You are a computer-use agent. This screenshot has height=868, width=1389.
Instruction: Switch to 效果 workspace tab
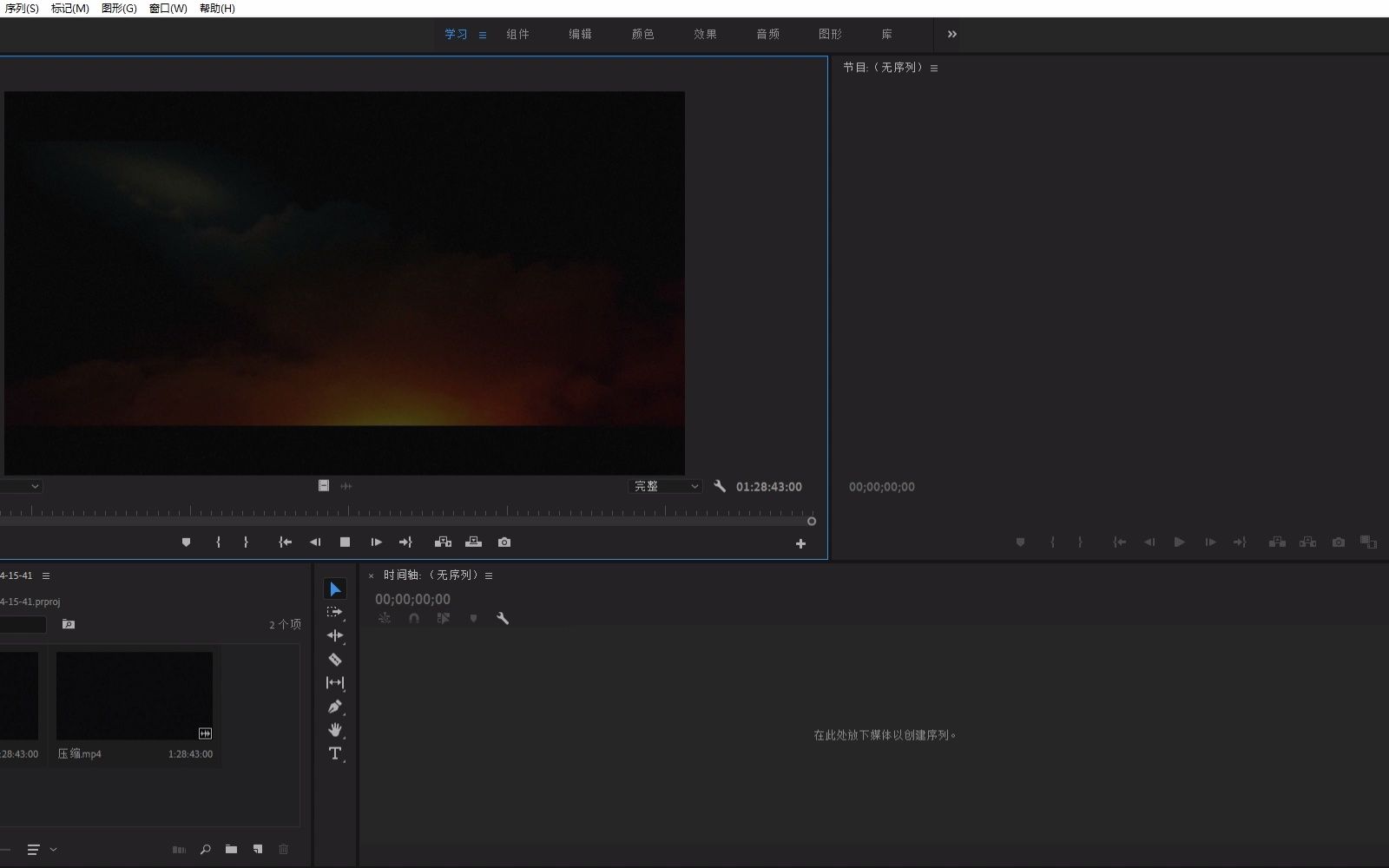(x=706, y=35)
